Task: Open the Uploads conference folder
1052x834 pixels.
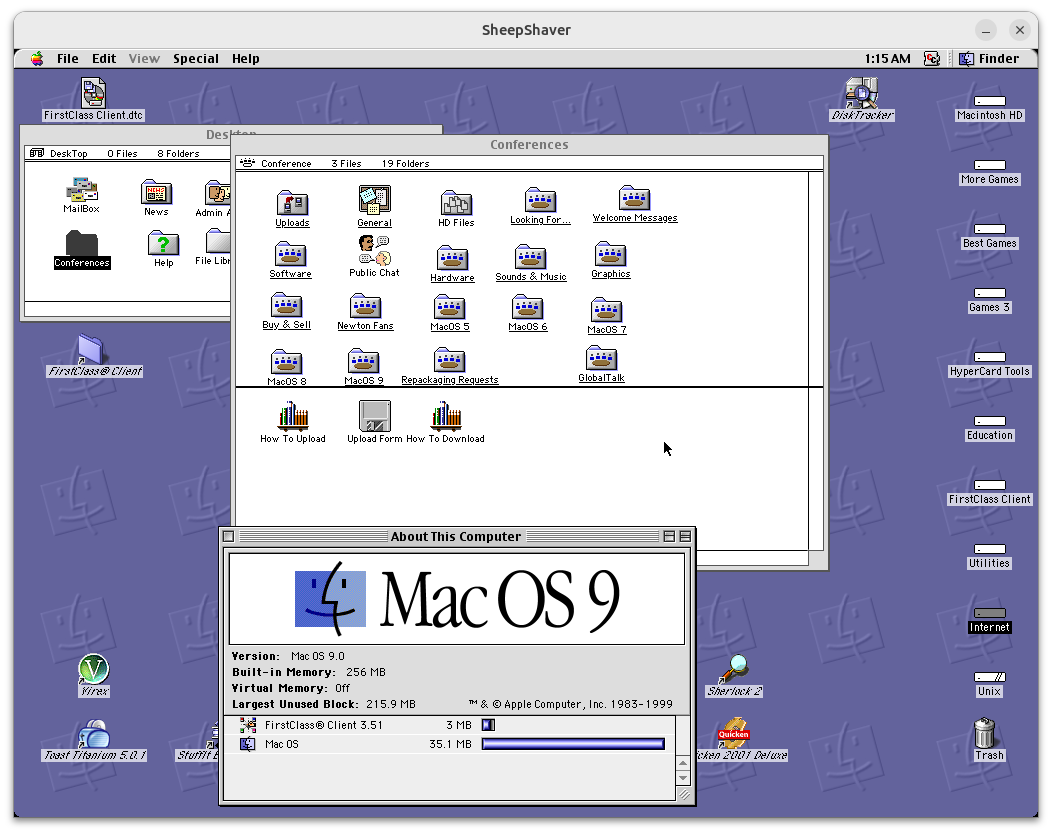Action: coord(292,203)
